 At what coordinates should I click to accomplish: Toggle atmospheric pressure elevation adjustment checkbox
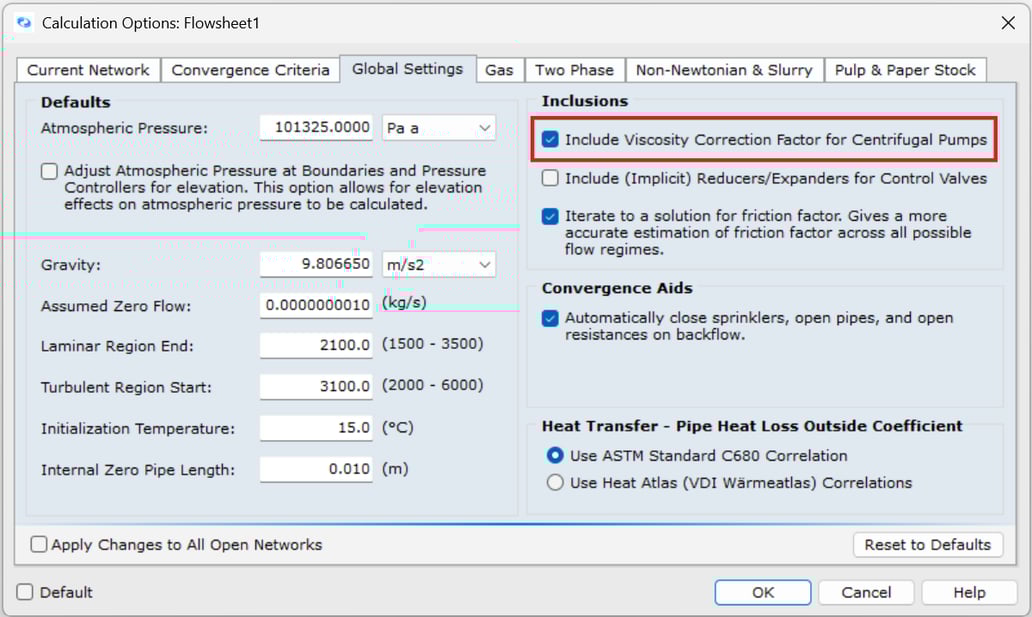tap(49, 171)
